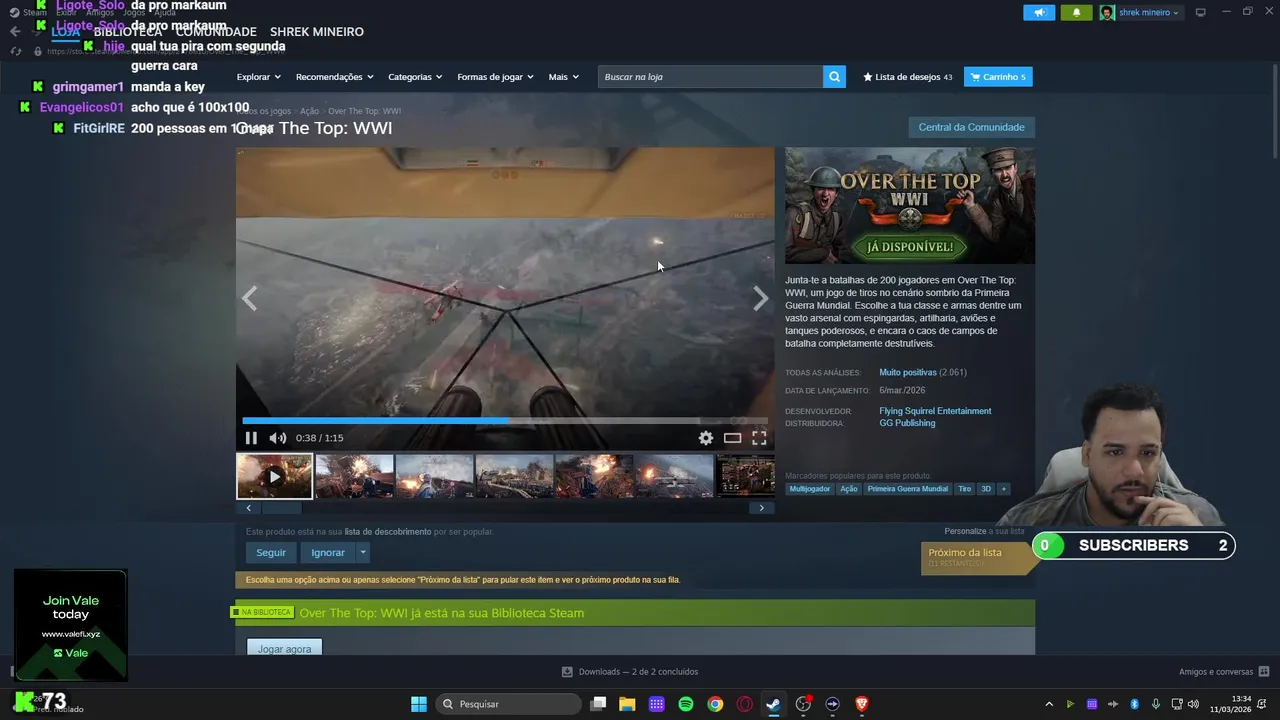1280x720 pixels.
Task: Show the next media with the right arrow
Action: click(761, 298)
